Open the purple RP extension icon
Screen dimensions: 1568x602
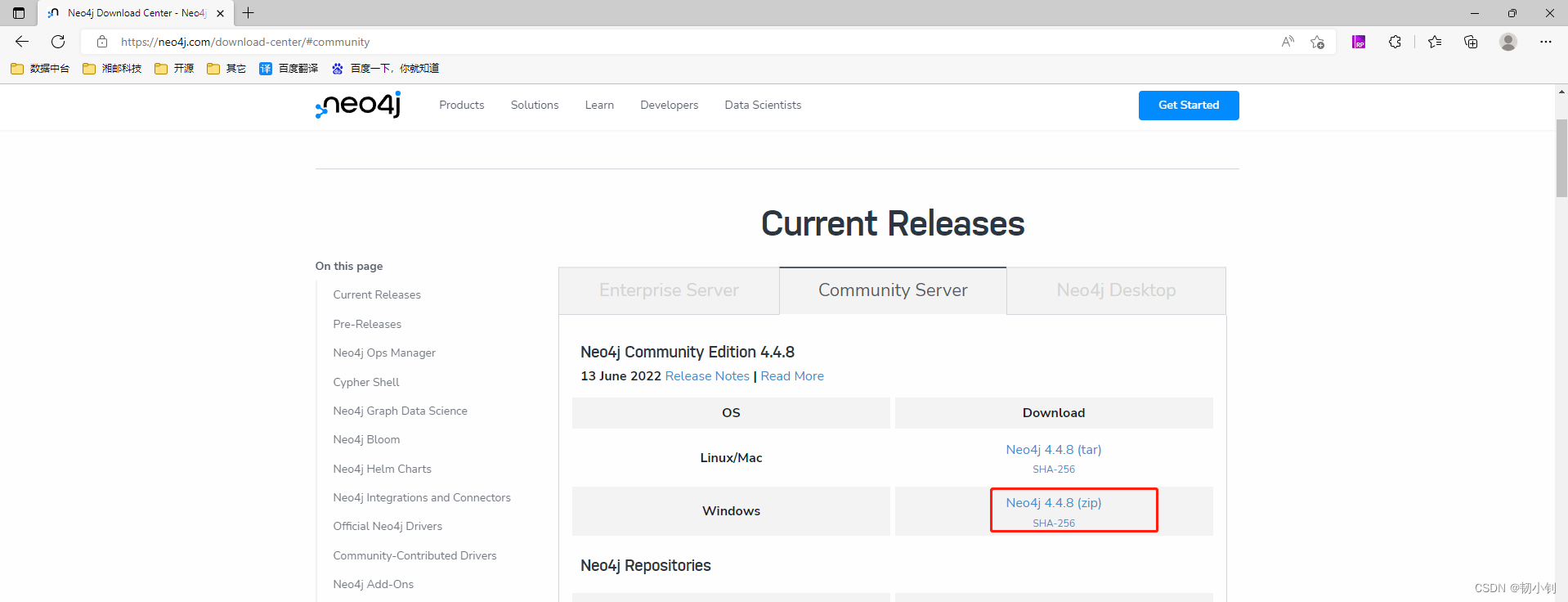(x=1359, y=42)
